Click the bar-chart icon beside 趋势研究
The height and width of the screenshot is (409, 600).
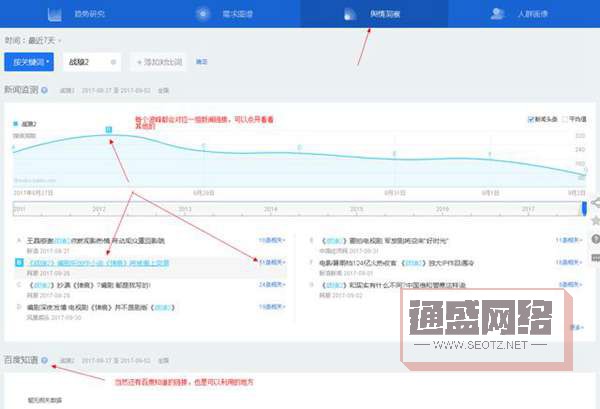(55, 14)
